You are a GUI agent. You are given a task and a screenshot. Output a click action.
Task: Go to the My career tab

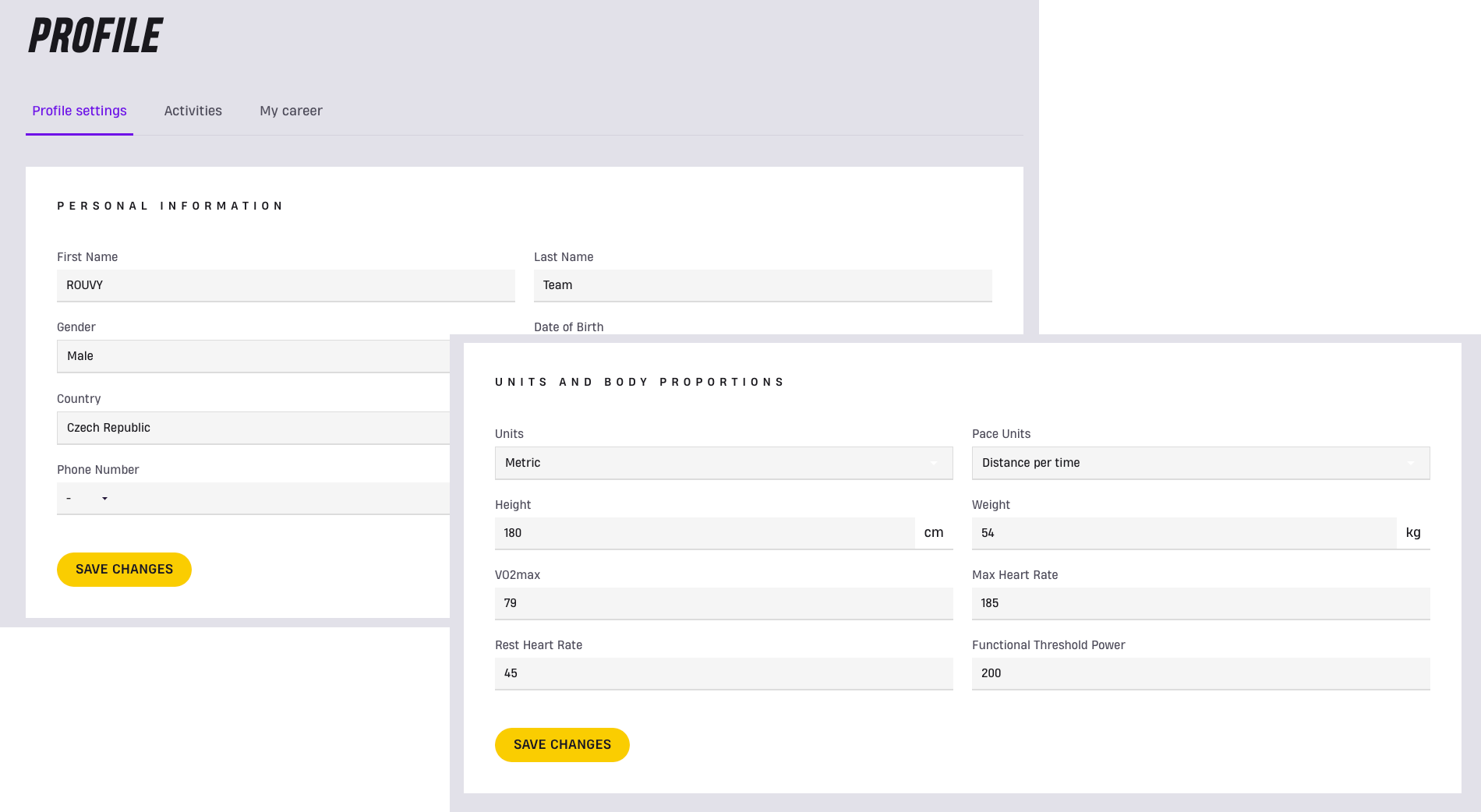[291, 111]
